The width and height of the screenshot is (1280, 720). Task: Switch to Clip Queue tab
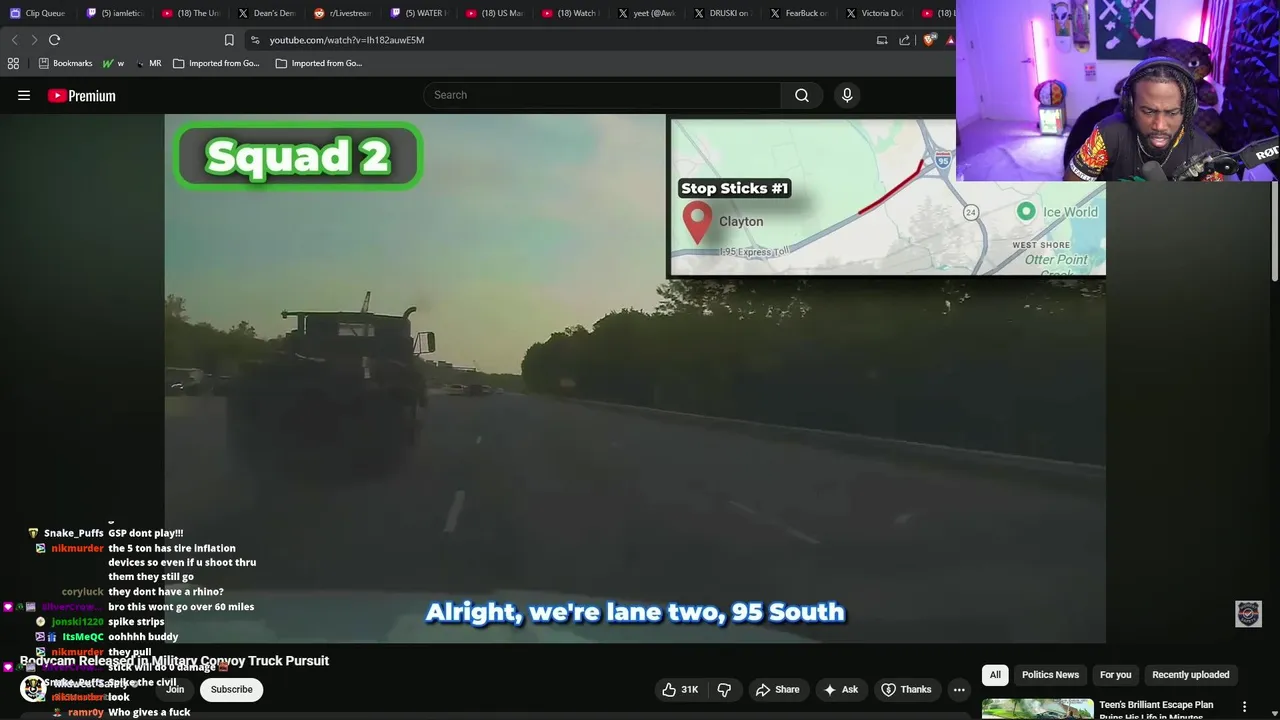click(x=38, y=13)
